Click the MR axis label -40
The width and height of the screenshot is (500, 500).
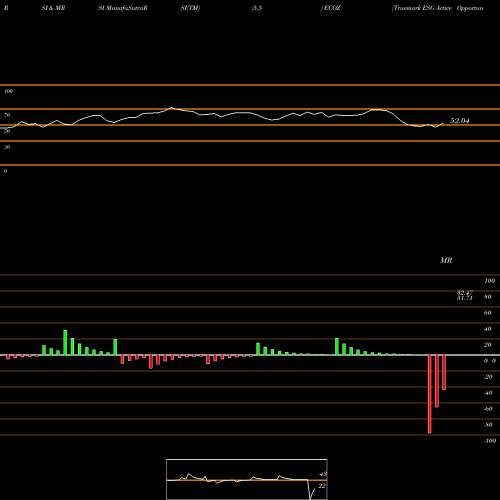pos(488,393)
